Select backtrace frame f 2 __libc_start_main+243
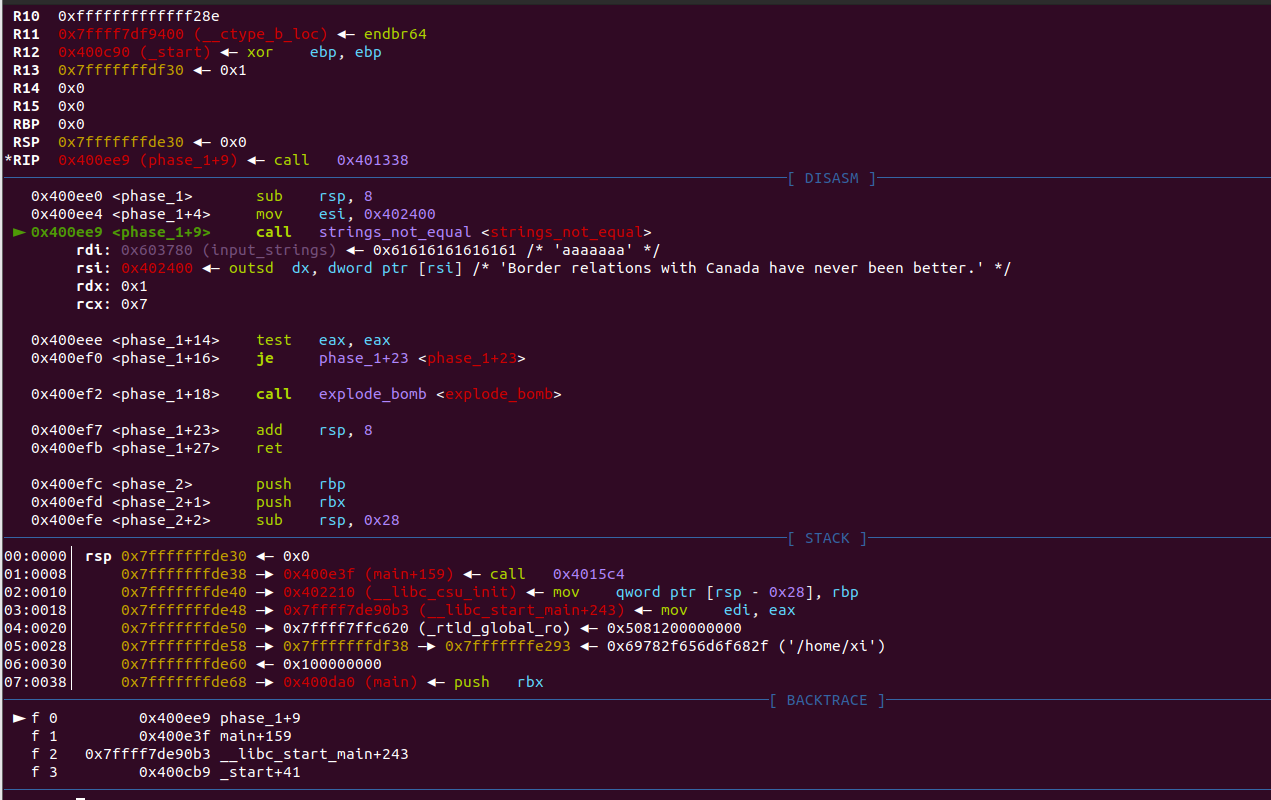 (x=220, y=754)
